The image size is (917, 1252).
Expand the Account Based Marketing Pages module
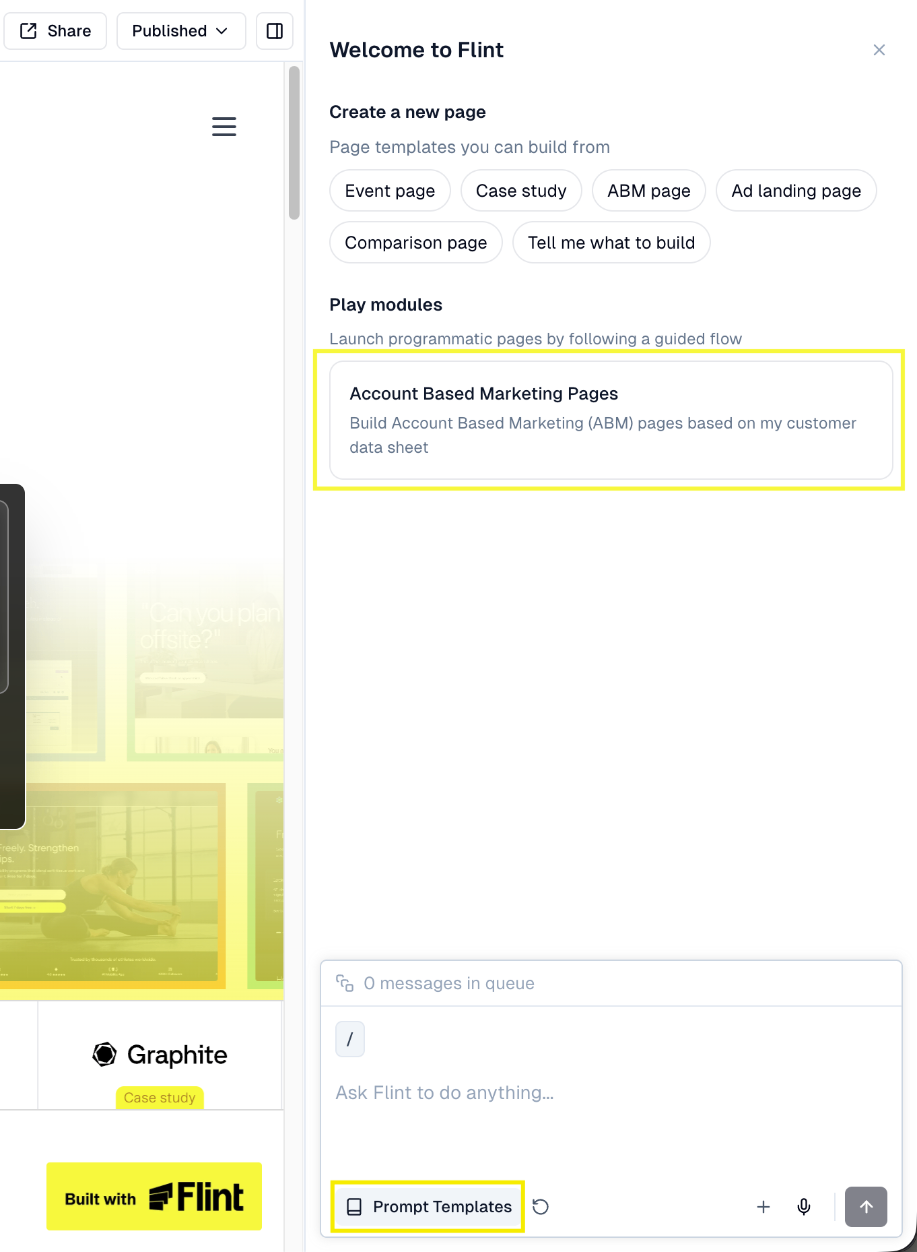click(609, 420)
